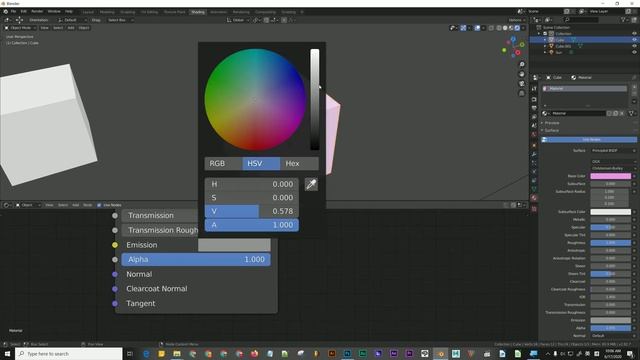The height and width of the screenshot is (360, 640).
Task: Toggle Use Nodes checkbox in node editor header
Action: point(99,205)
